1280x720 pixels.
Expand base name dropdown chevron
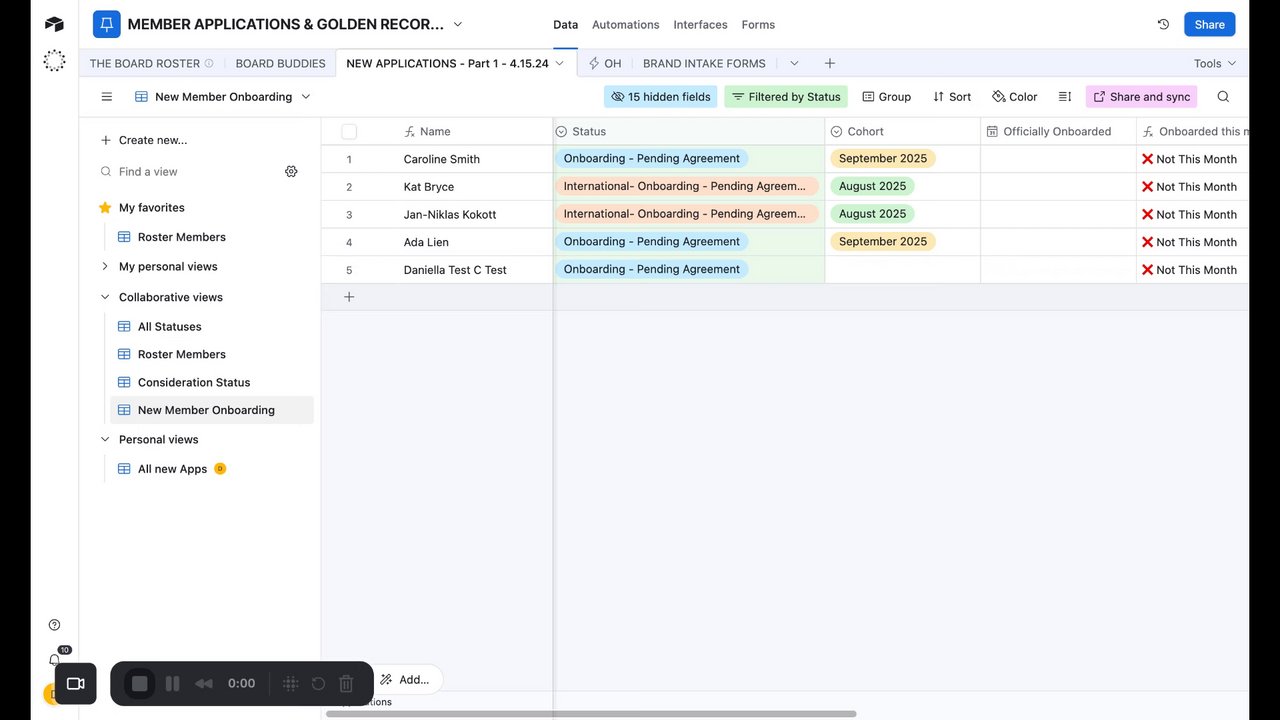click(458, 24)
